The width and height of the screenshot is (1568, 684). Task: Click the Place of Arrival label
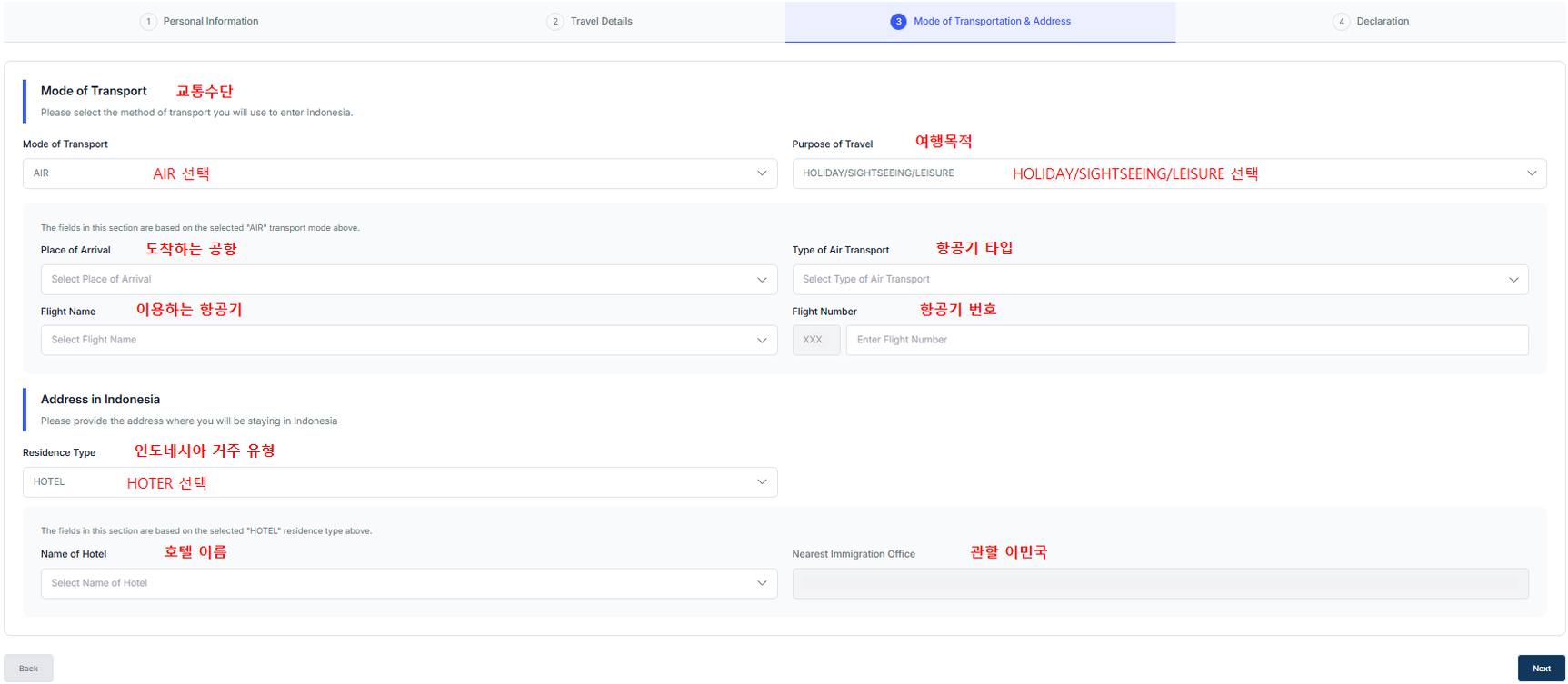coord(75,251)
